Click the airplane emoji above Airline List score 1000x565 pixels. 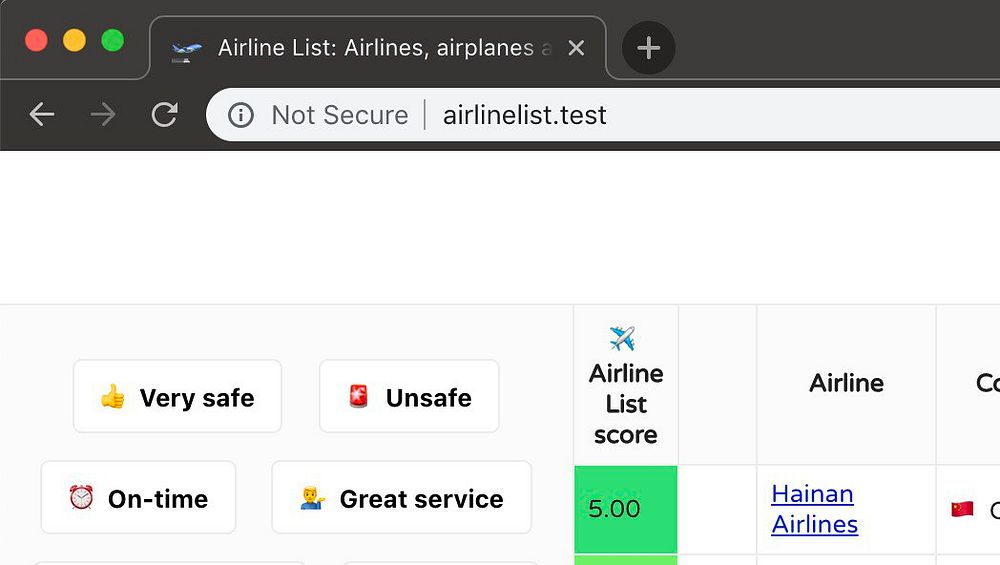click(x=622, y=339)
